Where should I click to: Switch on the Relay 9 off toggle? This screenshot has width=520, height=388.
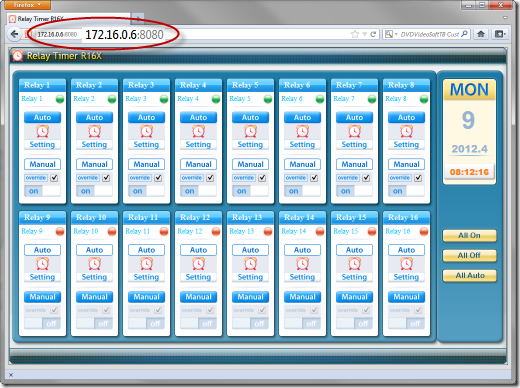[42, 324]
